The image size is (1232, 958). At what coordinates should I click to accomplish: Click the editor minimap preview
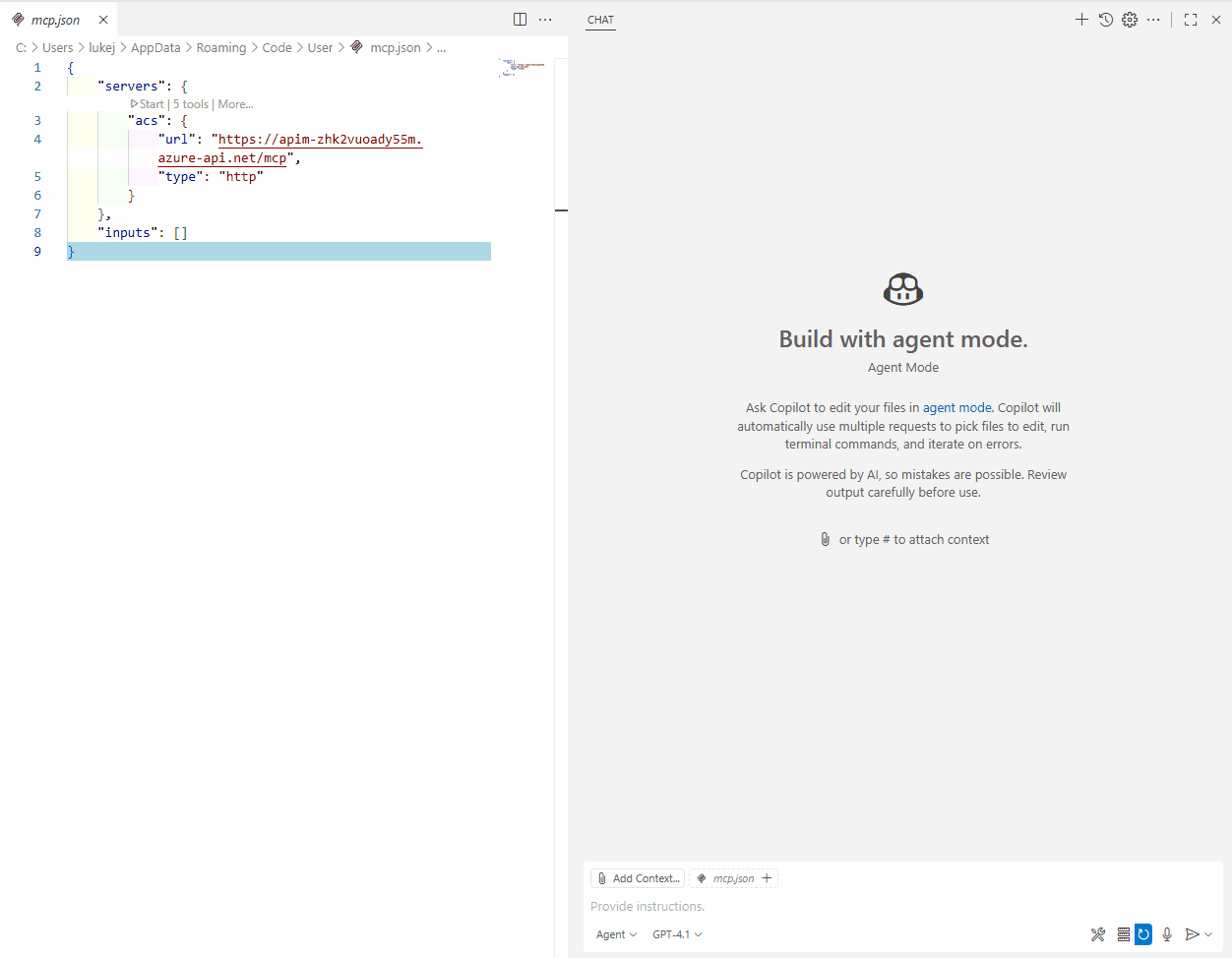(522, 67)
